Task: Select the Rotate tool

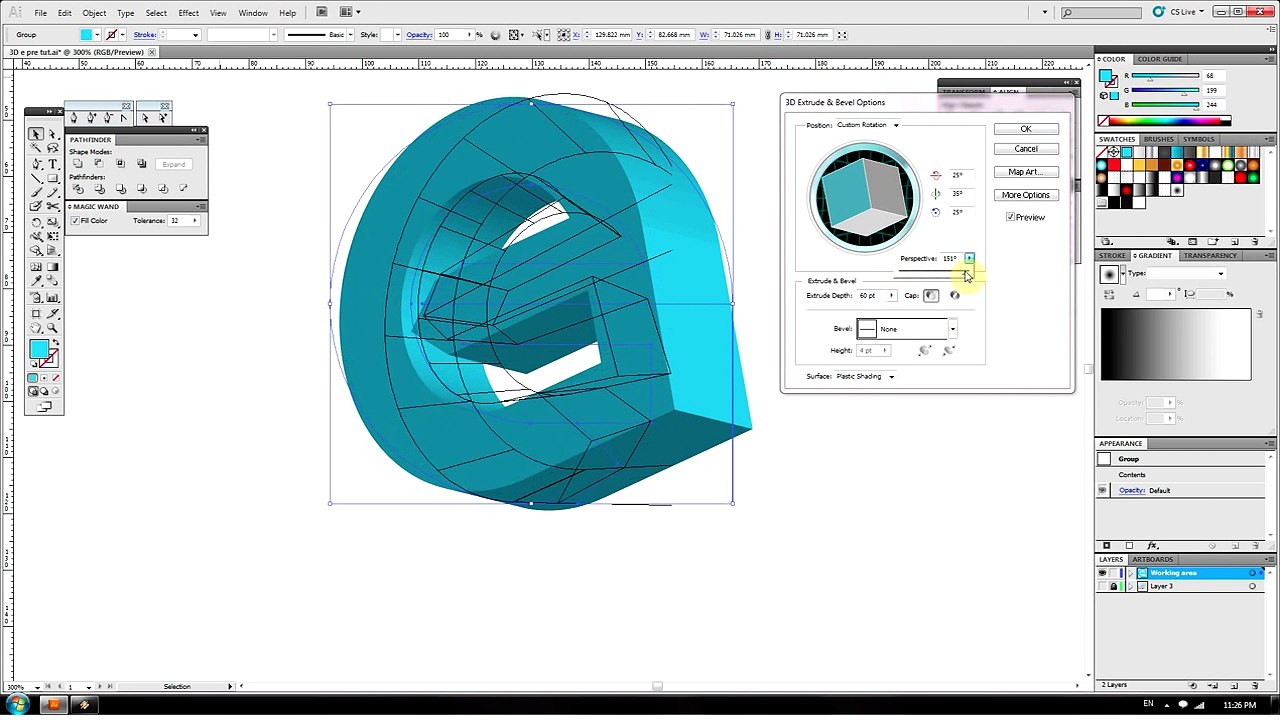Action: [x=36, y=222]
